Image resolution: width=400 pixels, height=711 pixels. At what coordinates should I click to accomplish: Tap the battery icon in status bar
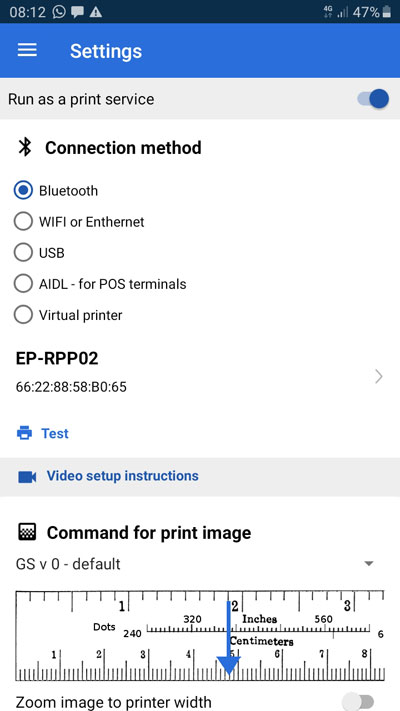[386, 12]
